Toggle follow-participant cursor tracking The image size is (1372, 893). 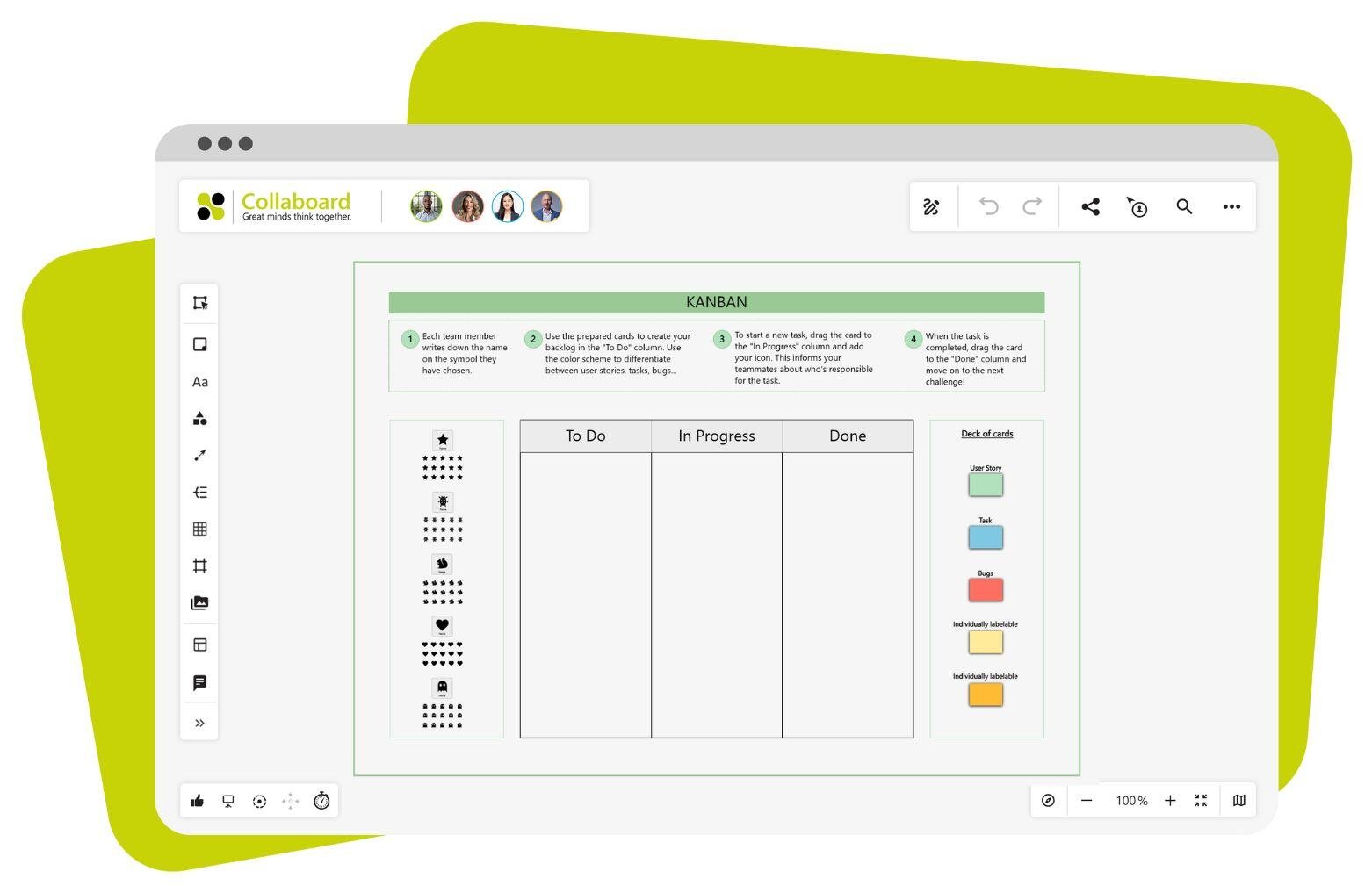click(x=1137, y=206)
